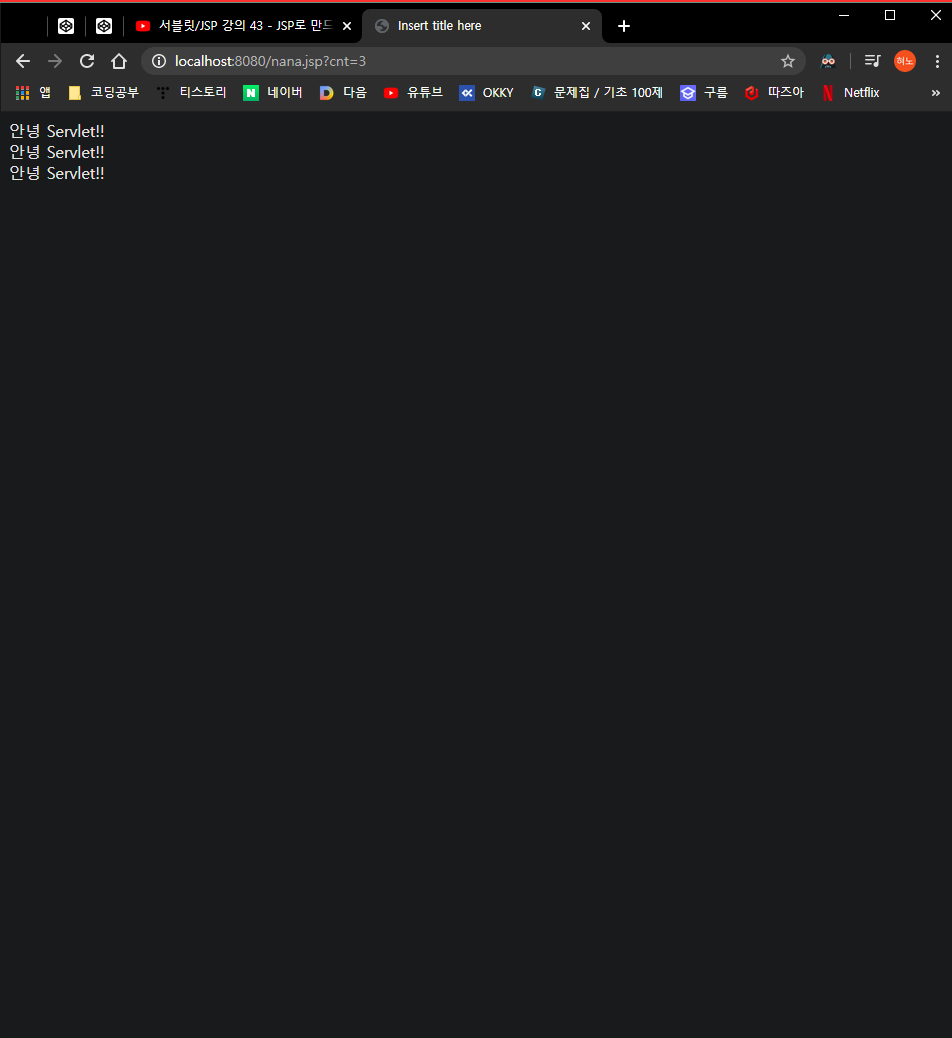Open the OKKY bookmark

(487, 93)
